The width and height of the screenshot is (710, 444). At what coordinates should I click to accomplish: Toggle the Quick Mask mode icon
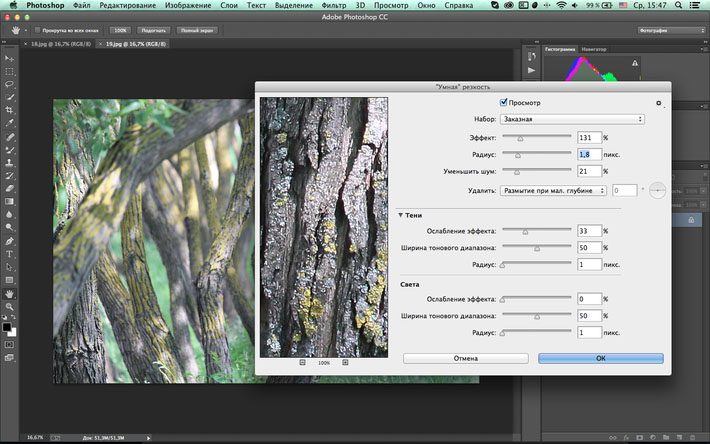click(x=10, y=343)
